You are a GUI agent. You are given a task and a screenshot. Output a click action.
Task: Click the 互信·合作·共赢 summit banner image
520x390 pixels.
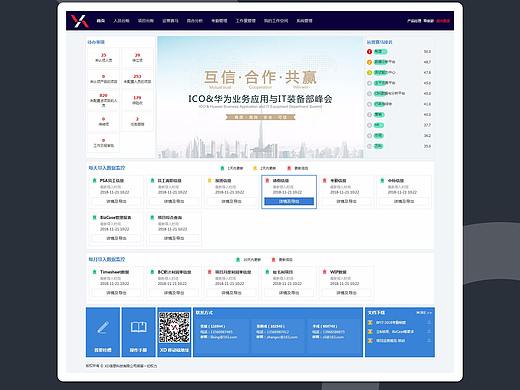[260, 97]
